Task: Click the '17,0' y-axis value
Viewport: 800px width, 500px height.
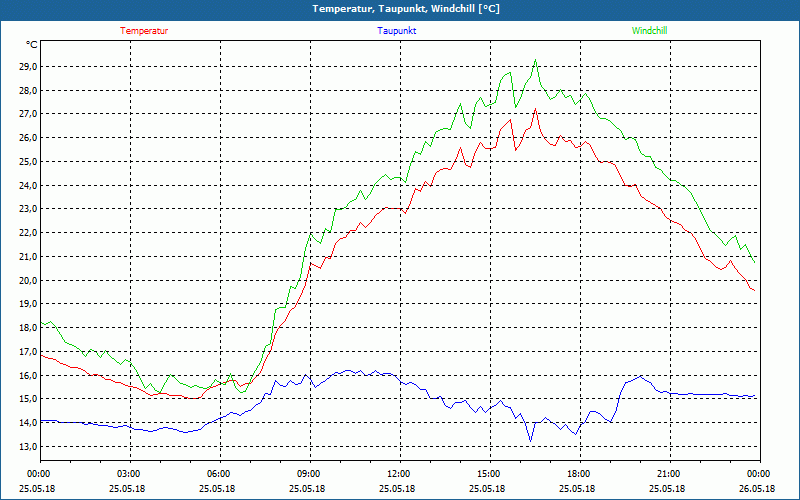Action: click(x=28, y=352)
